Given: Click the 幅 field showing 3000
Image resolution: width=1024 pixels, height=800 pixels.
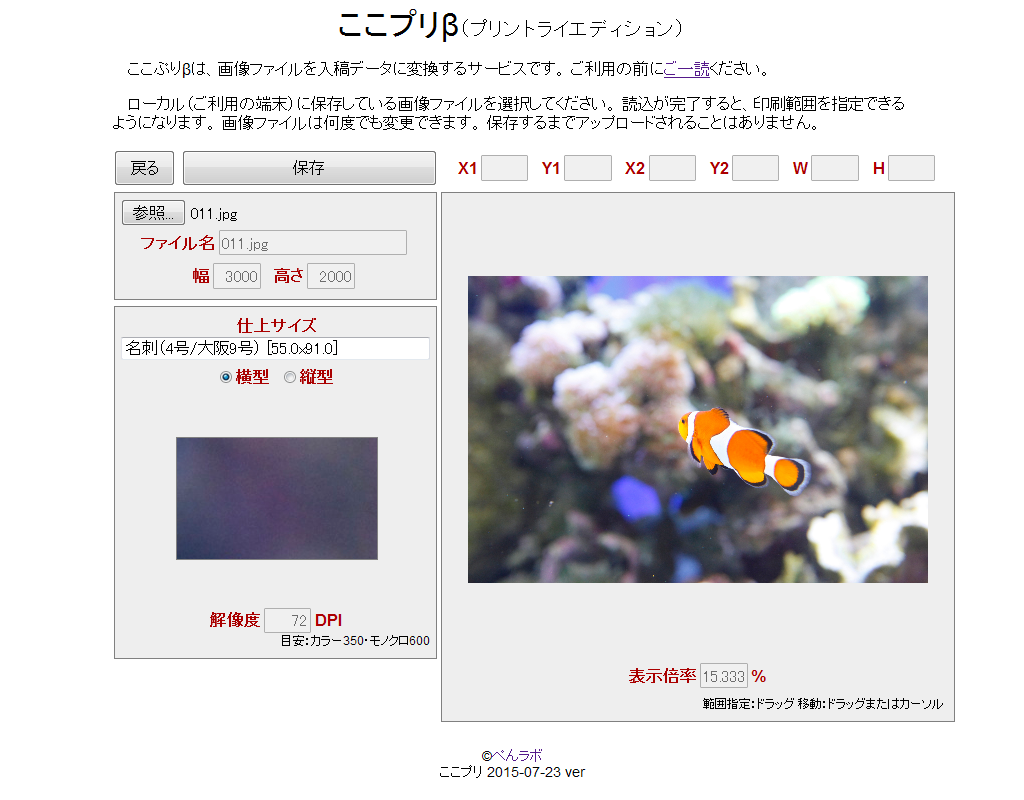Looking at the screenshot, I should click(x=237, y=276).
